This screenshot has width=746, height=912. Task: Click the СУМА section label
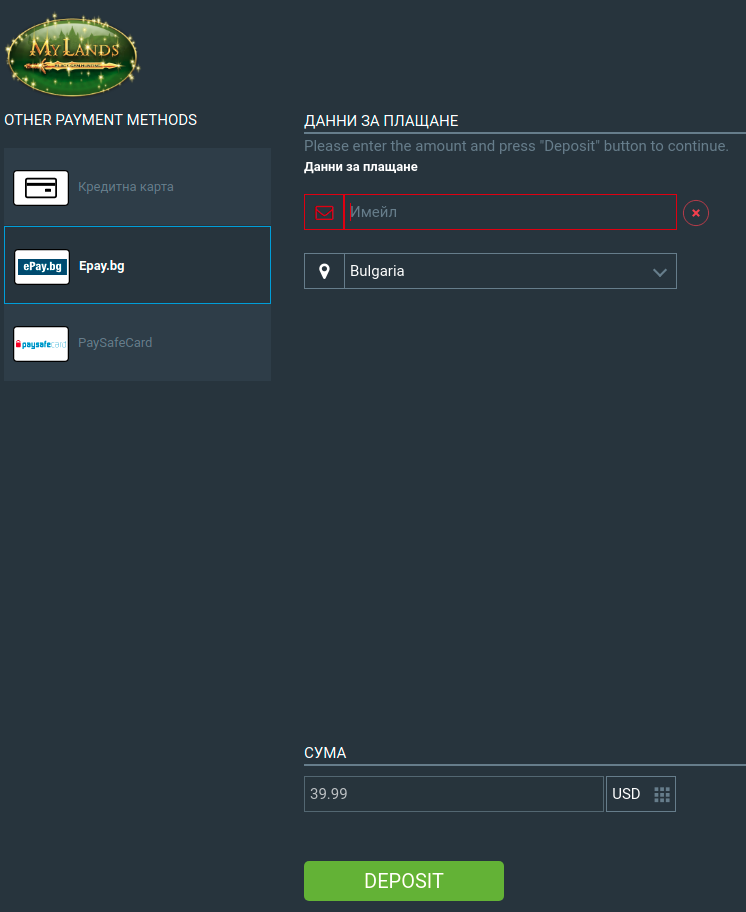tap(325, 753)
